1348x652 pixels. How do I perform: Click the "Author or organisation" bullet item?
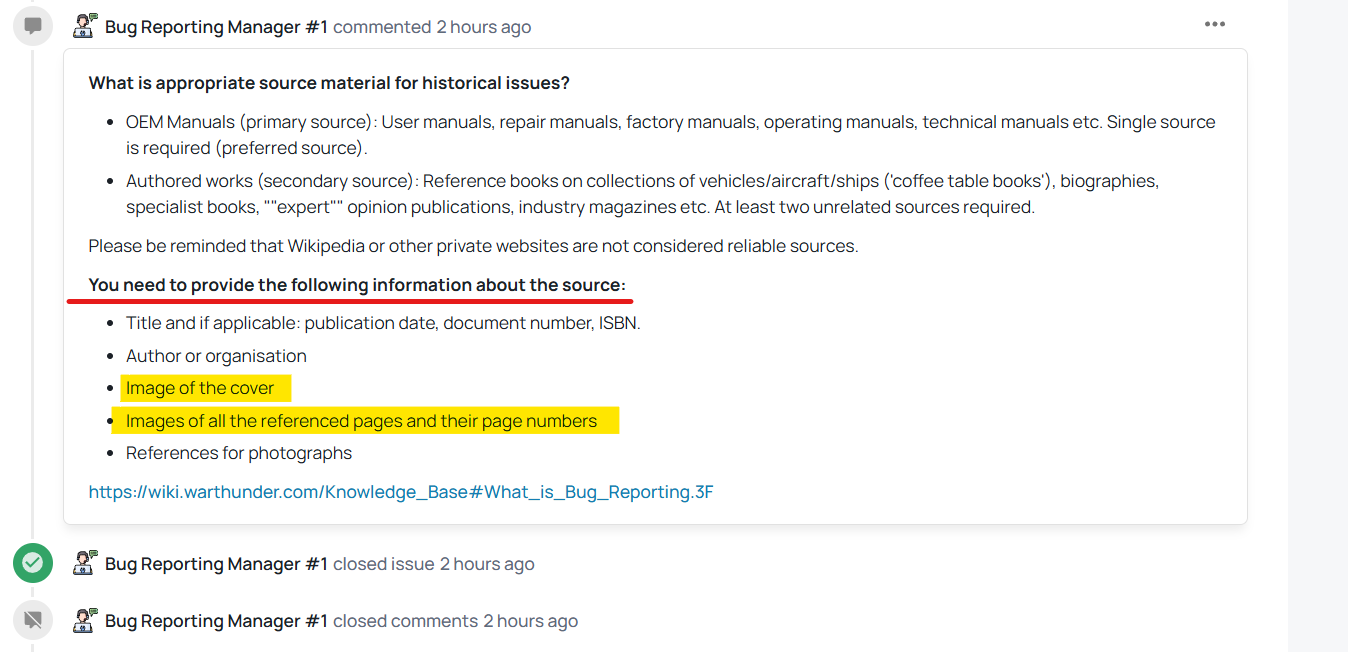[216, 356]
